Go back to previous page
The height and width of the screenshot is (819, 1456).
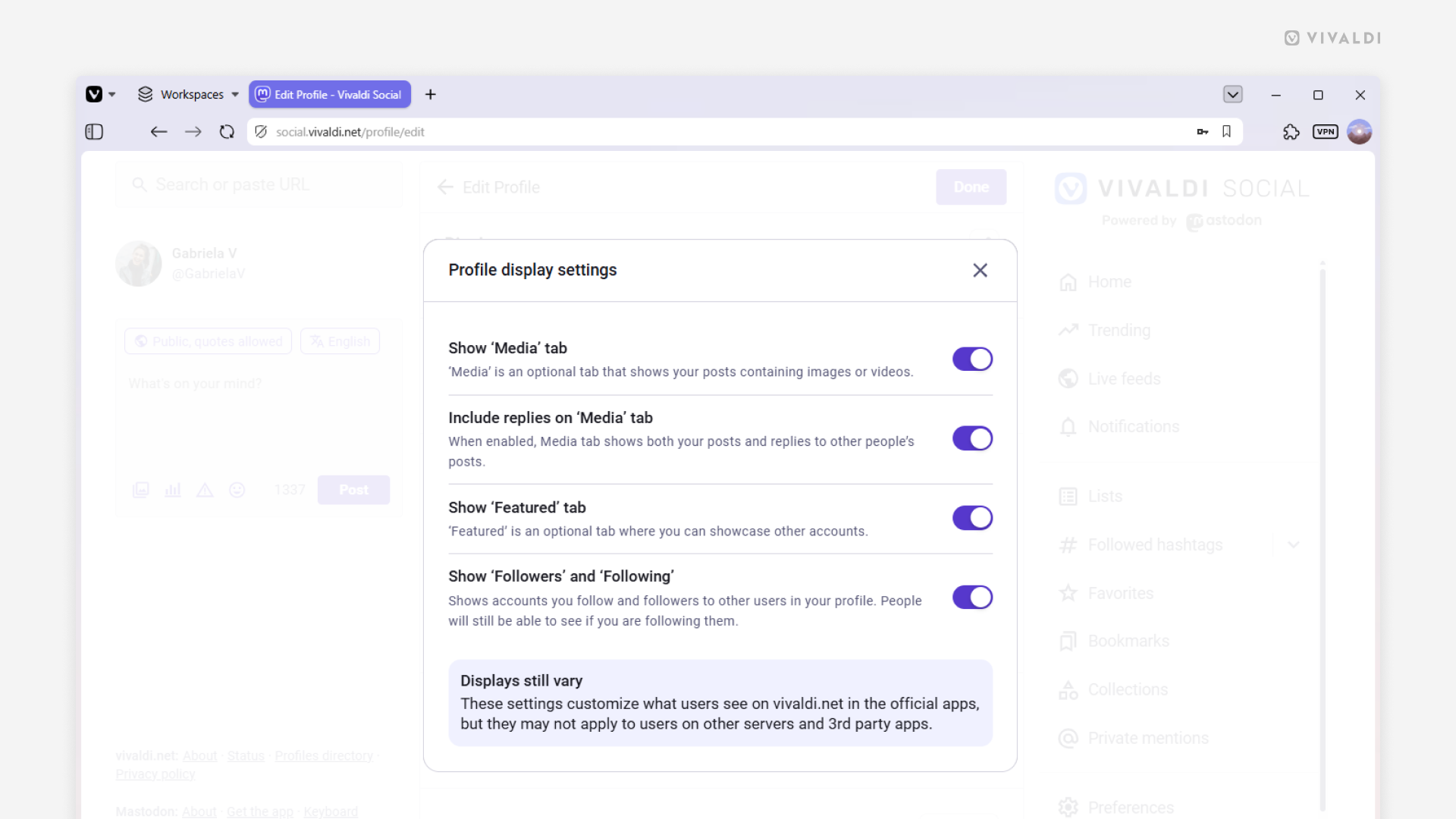158,132
